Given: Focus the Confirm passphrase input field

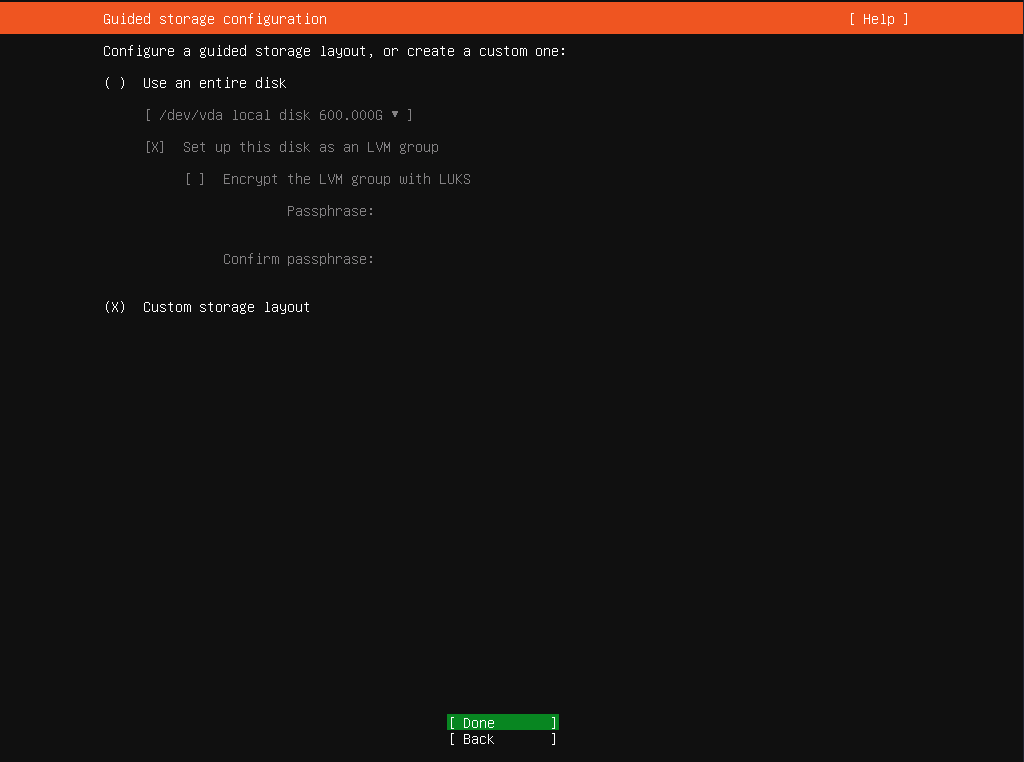Looking at the screenshot, I should 480,259.
